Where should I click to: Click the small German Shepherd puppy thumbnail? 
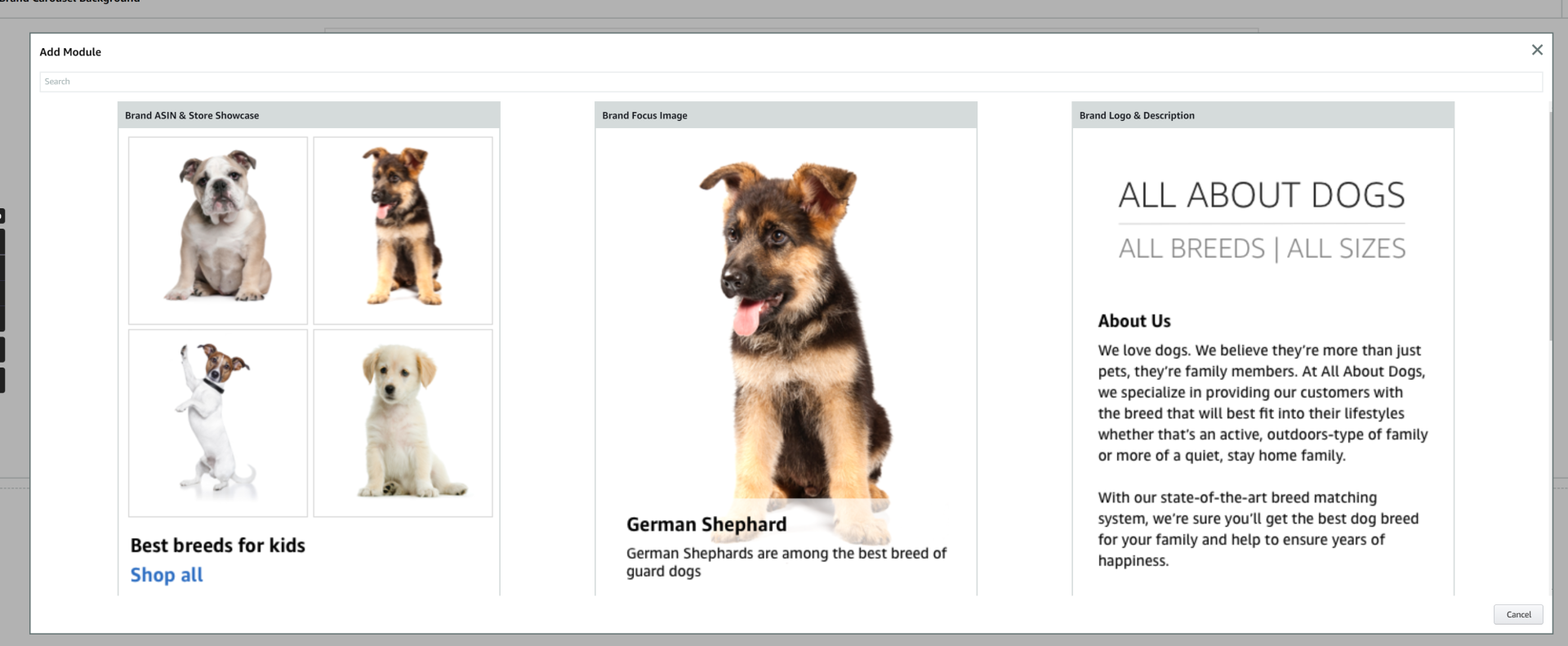point(403,230)
